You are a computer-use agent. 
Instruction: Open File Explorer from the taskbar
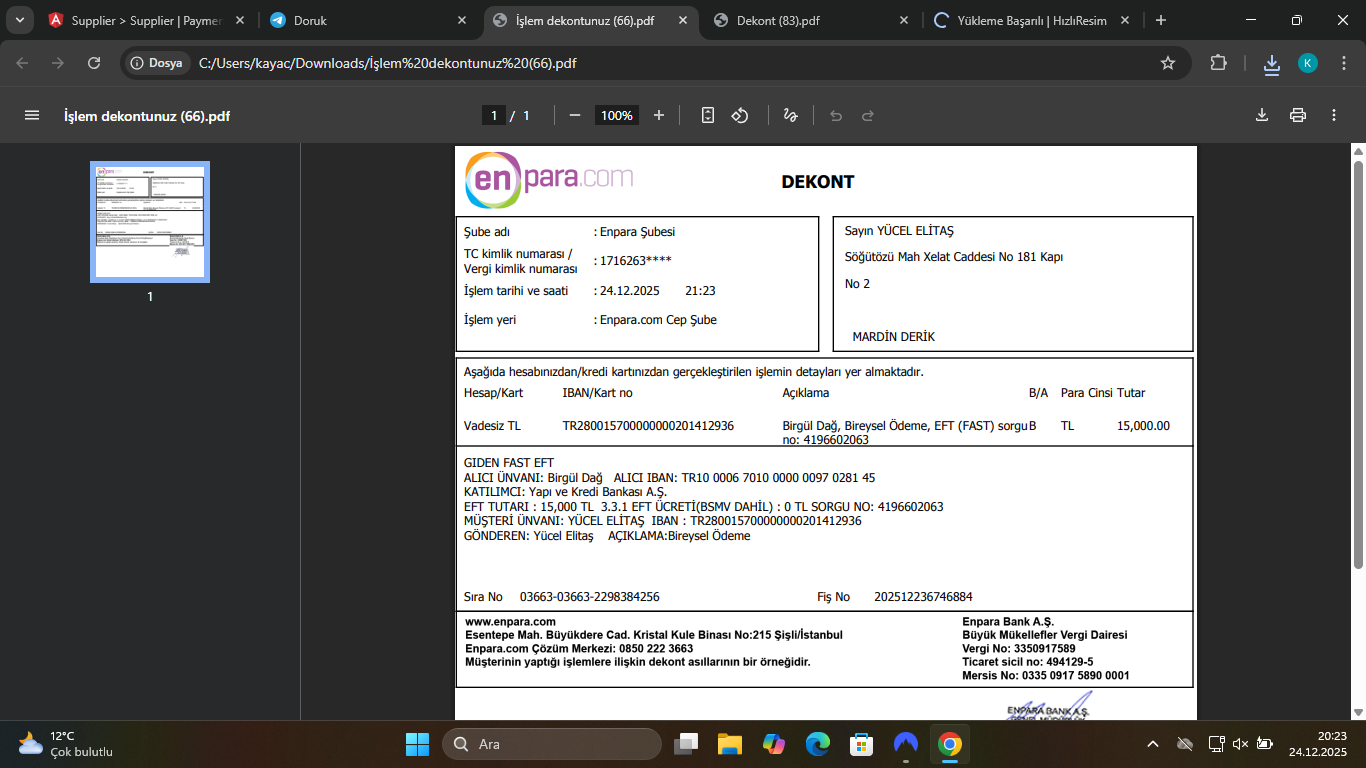(x=729, y=744)
